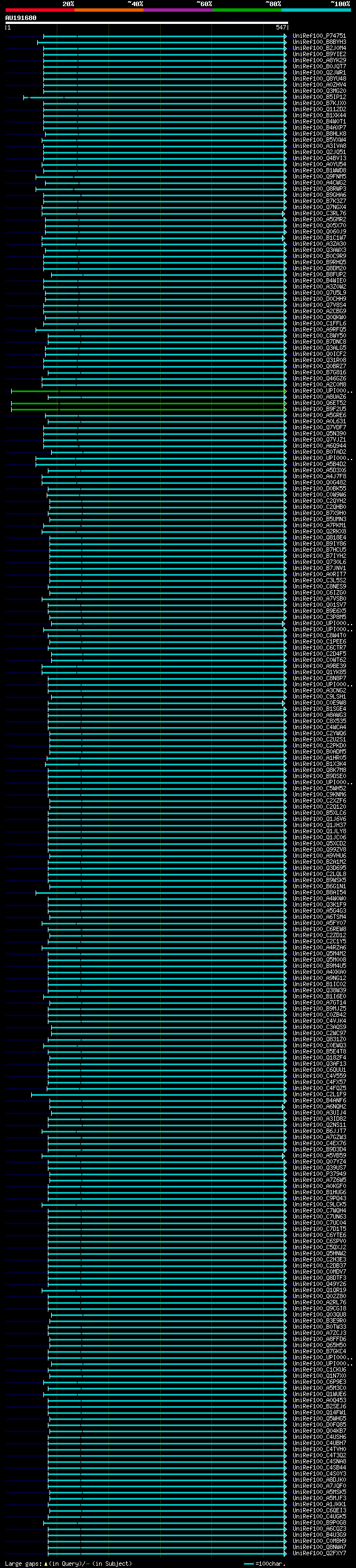Click the cyan ~100% identity legend bar
The width and height of the screenshot is (356, 1568).
click(x=316, y=10)
